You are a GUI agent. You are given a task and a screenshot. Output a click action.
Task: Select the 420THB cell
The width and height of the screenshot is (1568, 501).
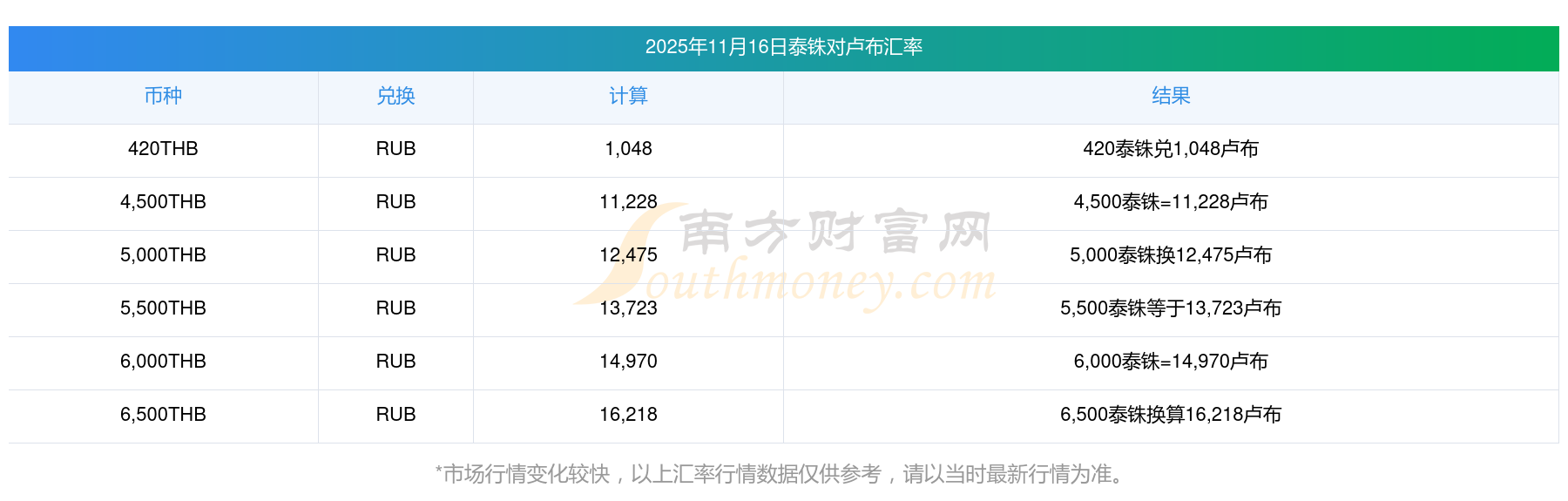(163, 149)
